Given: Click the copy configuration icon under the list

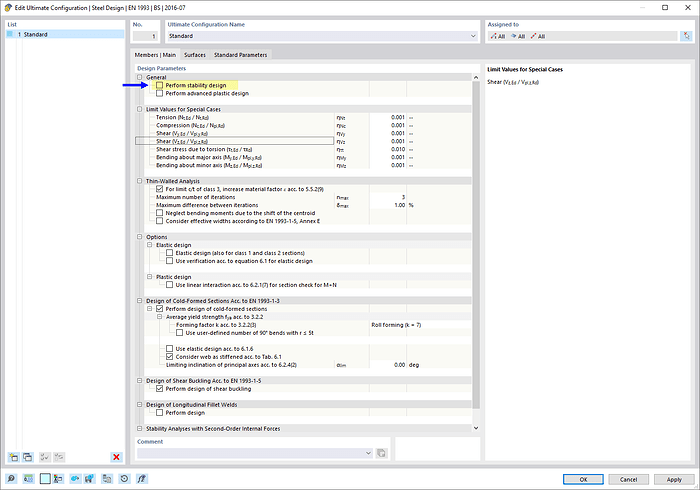Looking at the screenshot, I should coord(28,457).
